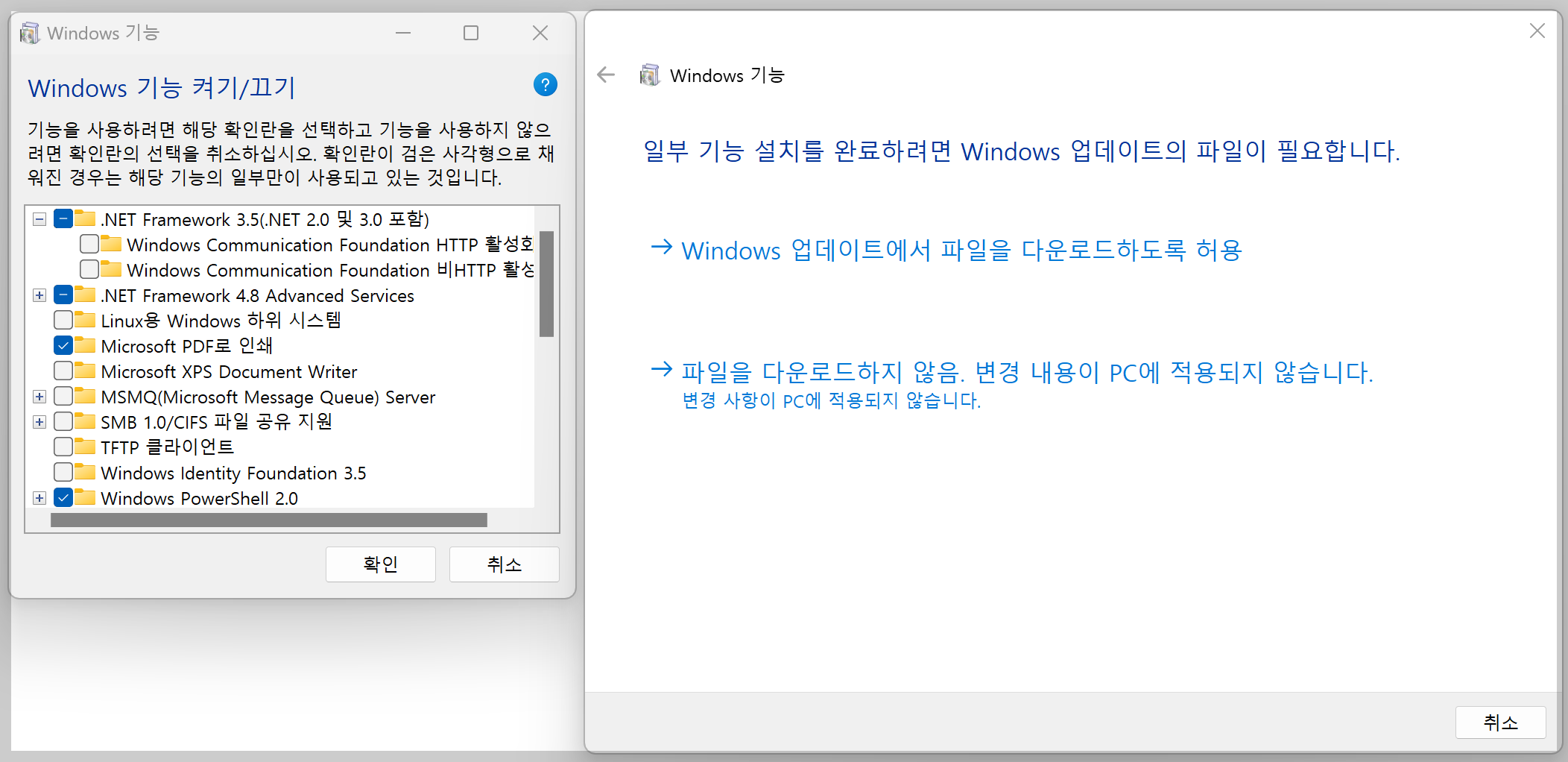The height and width of the screenshot is (762, 1568).
Task: Click folder icon beside .NET Framework 4.8 Advanced Services
Action: tap(85, 295)
